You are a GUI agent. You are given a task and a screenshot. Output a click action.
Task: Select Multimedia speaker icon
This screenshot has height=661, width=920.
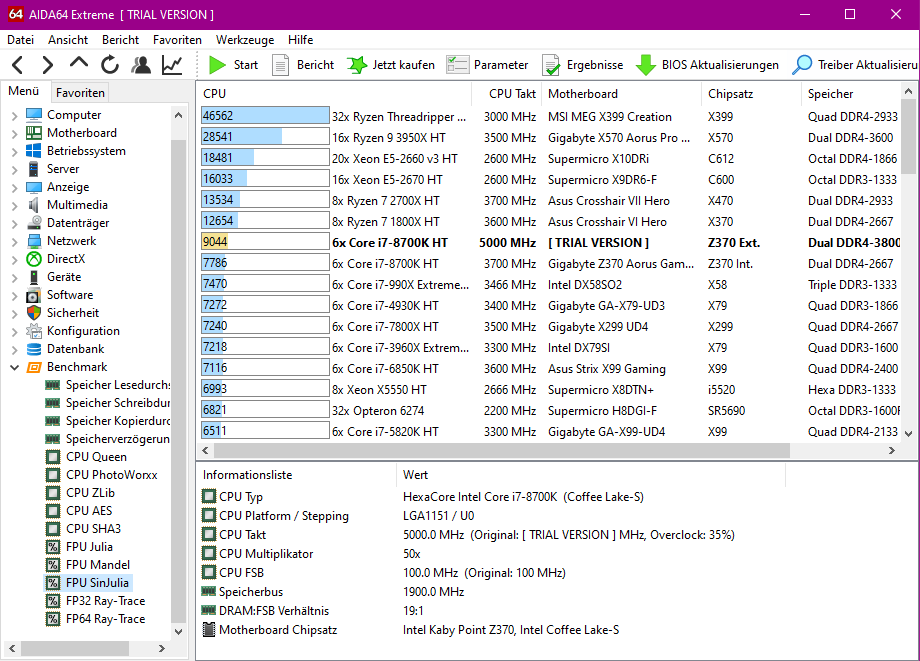(x=34, y=205)
